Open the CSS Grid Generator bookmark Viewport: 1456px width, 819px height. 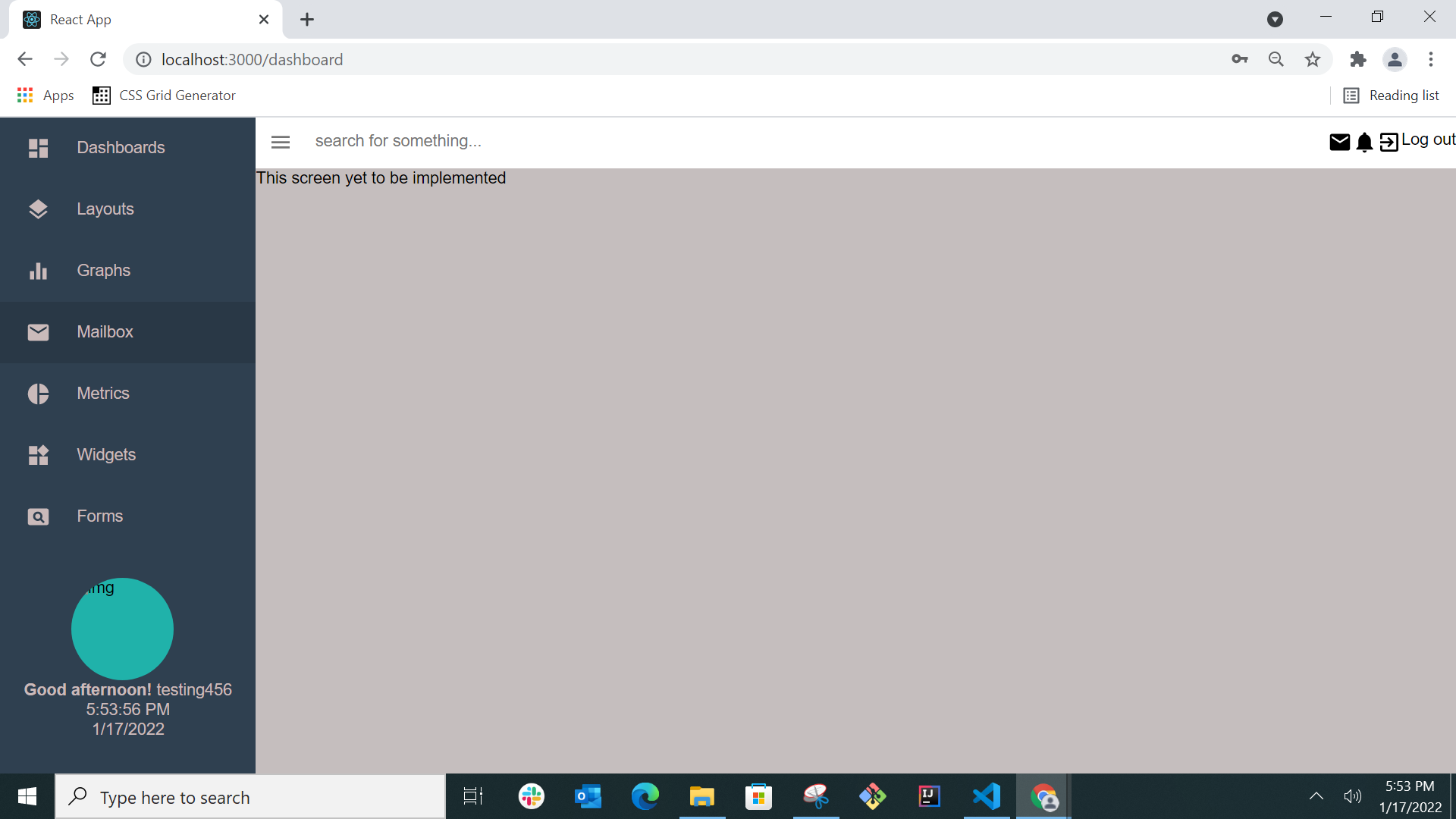(x=164, y=96)
